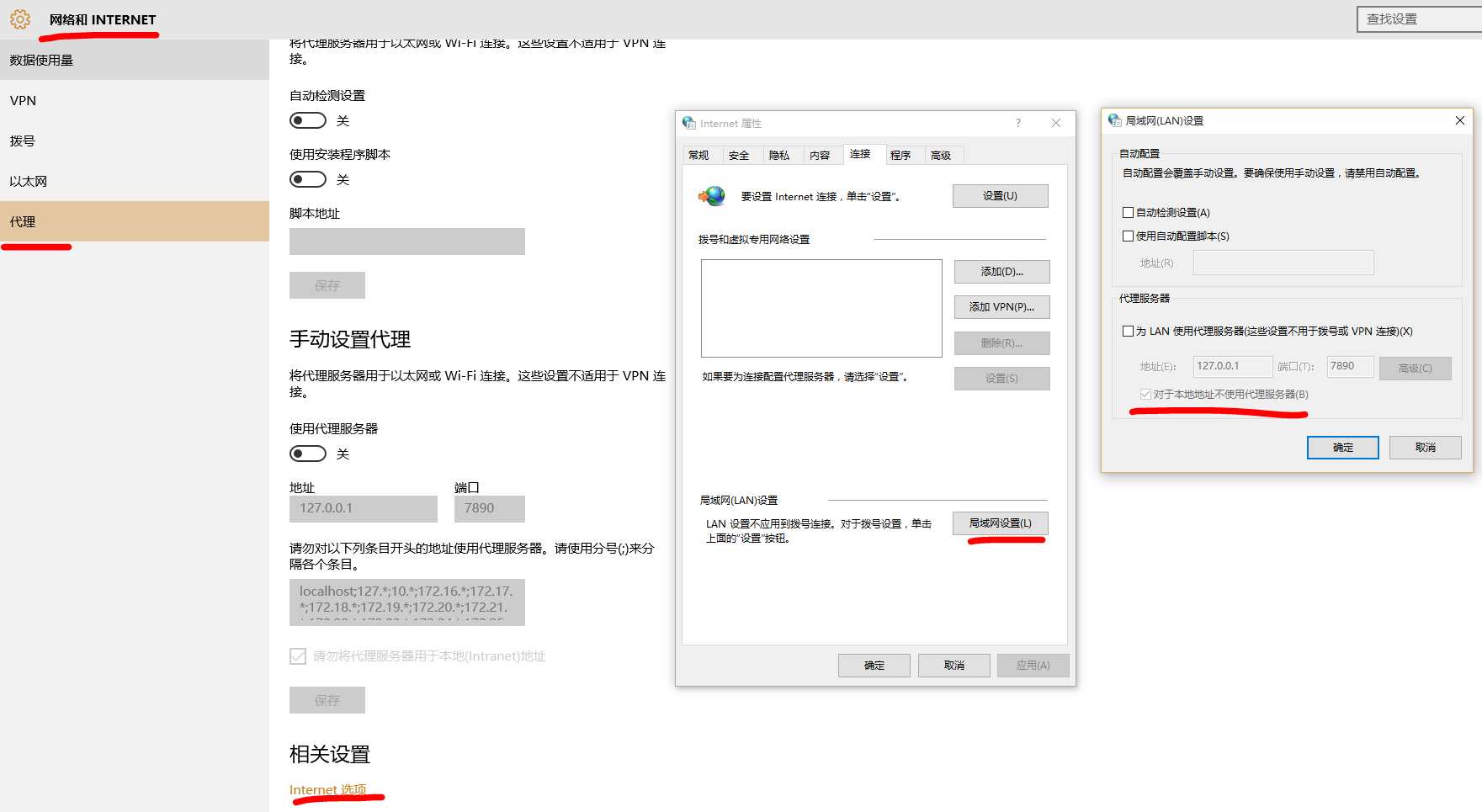Open the Internet 选项 link

point(328,789)
